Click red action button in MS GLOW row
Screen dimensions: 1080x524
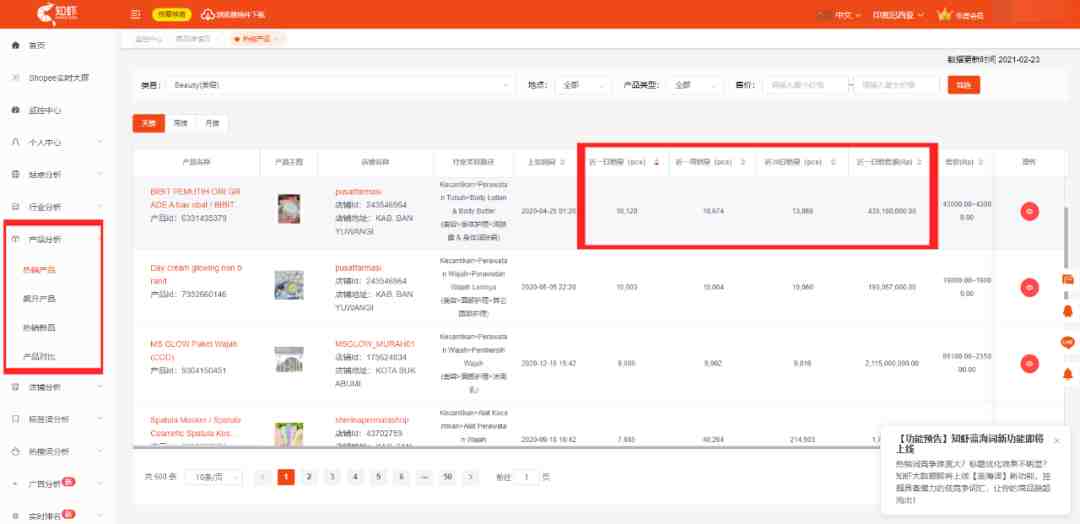1030,364
